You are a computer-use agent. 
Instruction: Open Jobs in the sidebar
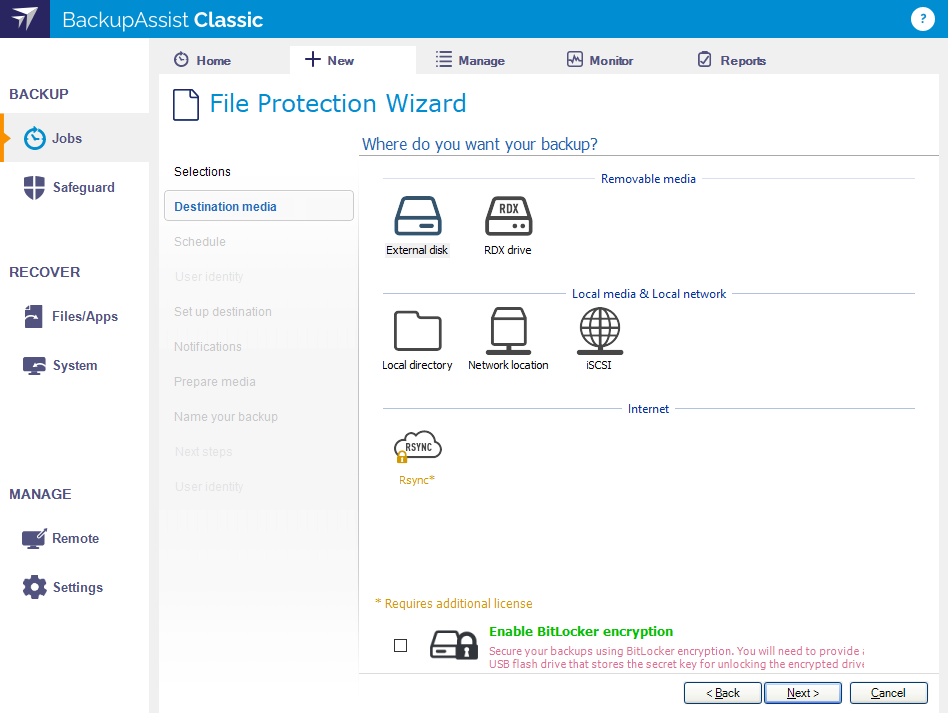(x=74, y=138)
